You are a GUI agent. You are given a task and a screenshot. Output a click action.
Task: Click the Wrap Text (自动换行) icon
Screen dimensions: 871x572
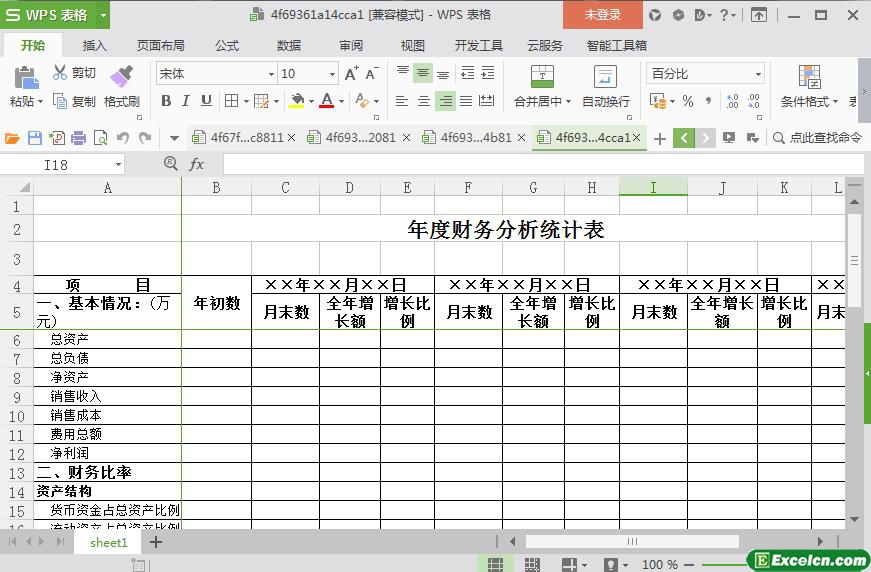point(605,77)
